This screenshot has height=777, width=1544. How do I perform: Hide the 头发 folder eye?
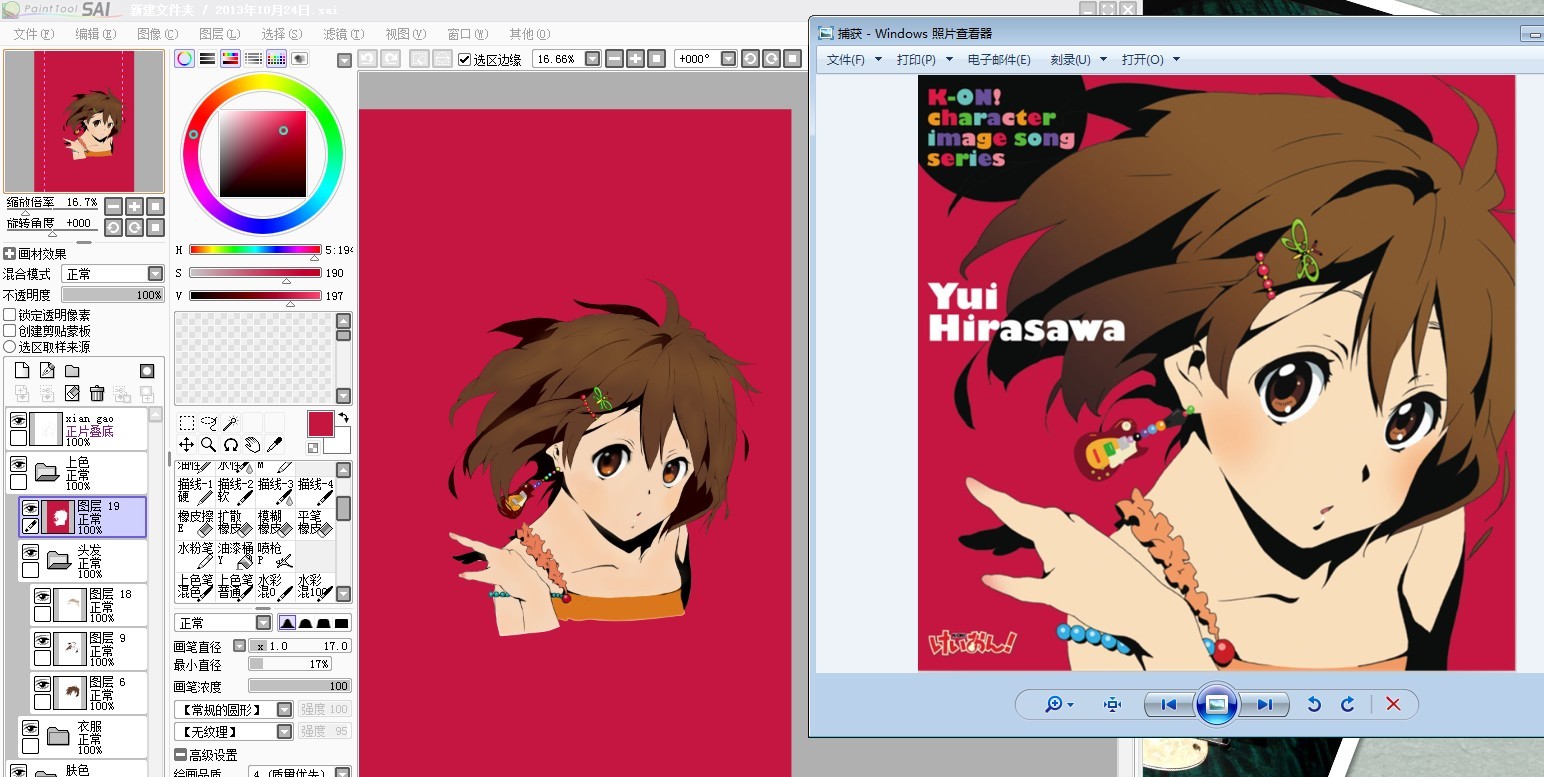click(30, 552)
